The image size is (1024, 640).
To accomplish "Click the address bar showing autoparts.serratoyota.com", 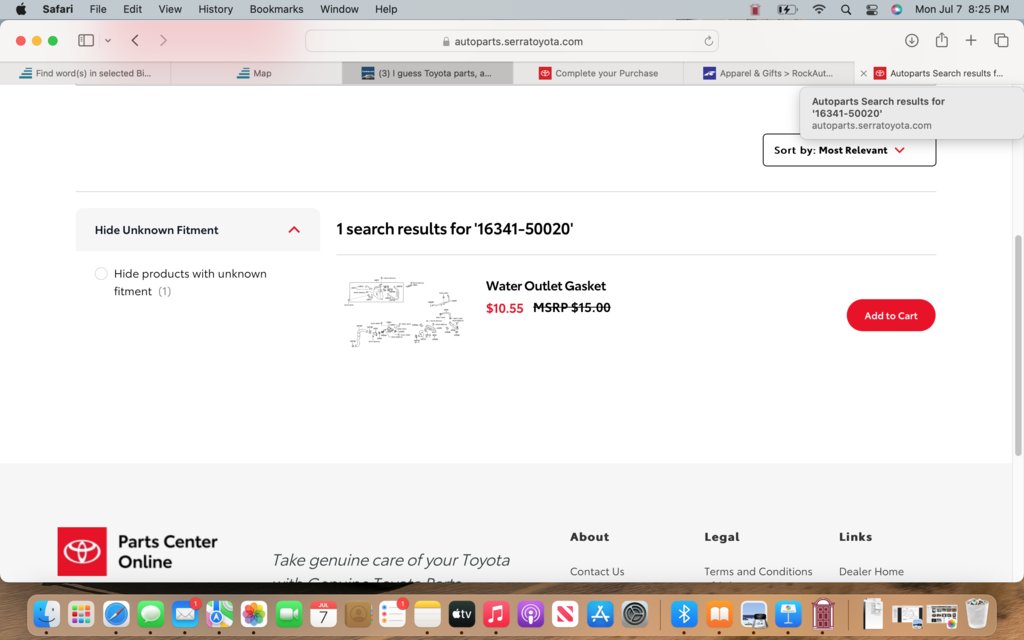I will [x=512, y=41].
